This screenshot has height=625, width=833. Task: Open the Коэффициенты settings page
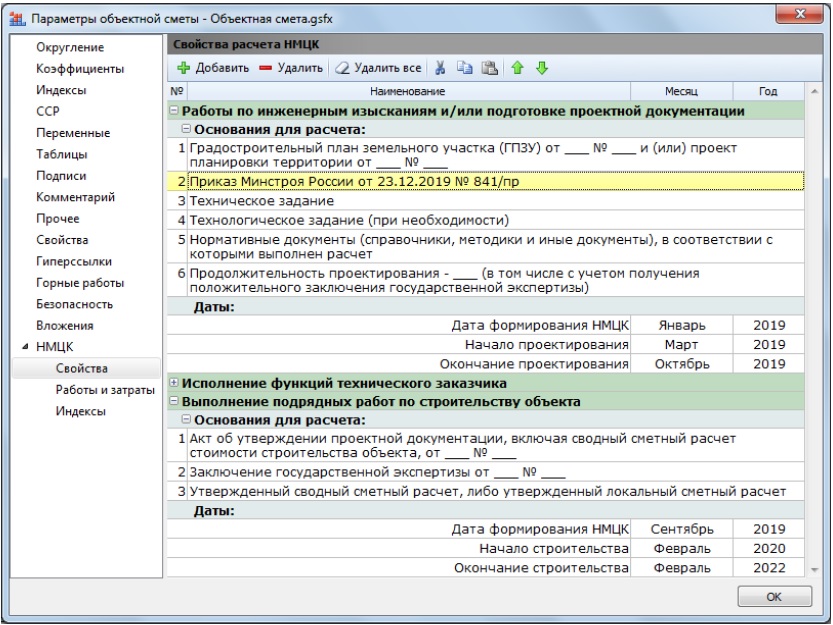point(80,69)
